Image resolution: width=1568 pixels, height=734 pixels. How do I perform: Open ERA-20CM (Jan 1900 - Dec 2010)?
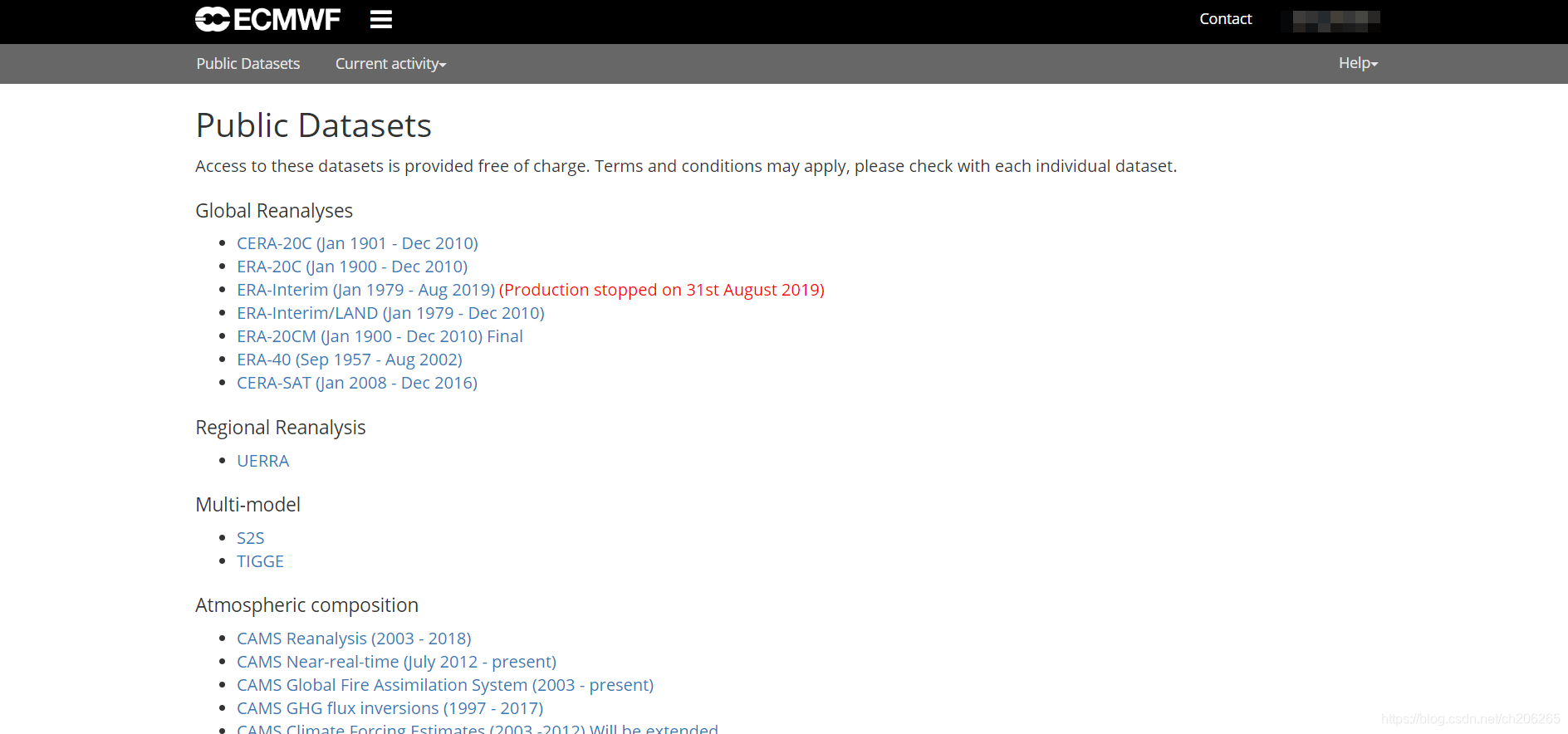click(380, 336)
